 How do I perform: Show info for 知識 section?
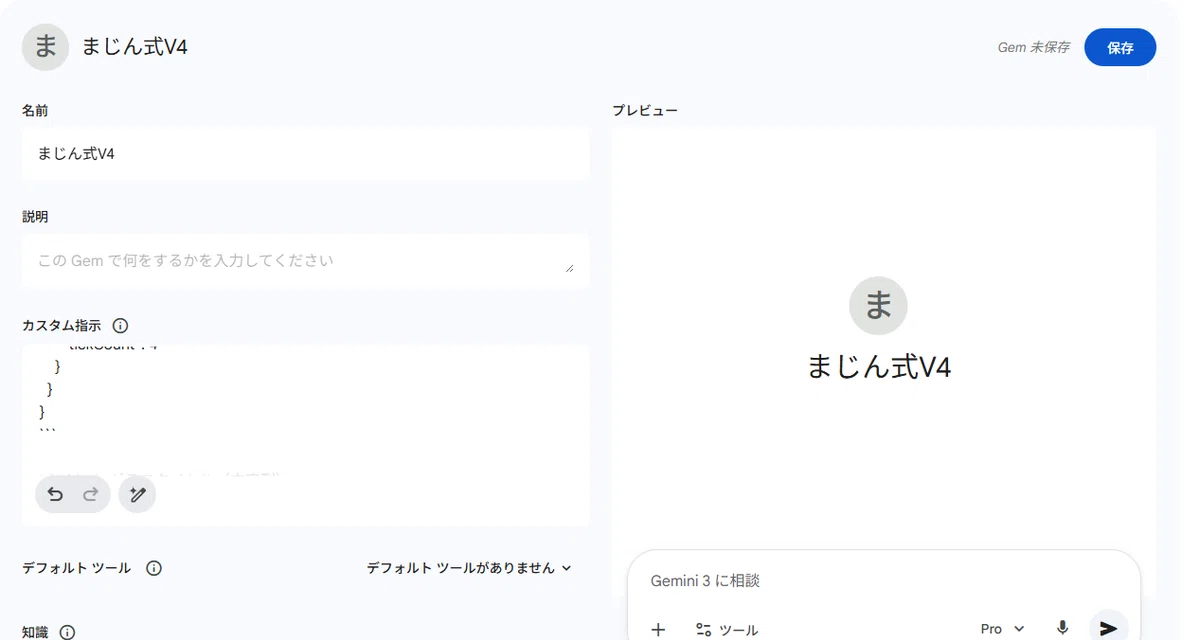click(67, 632)
